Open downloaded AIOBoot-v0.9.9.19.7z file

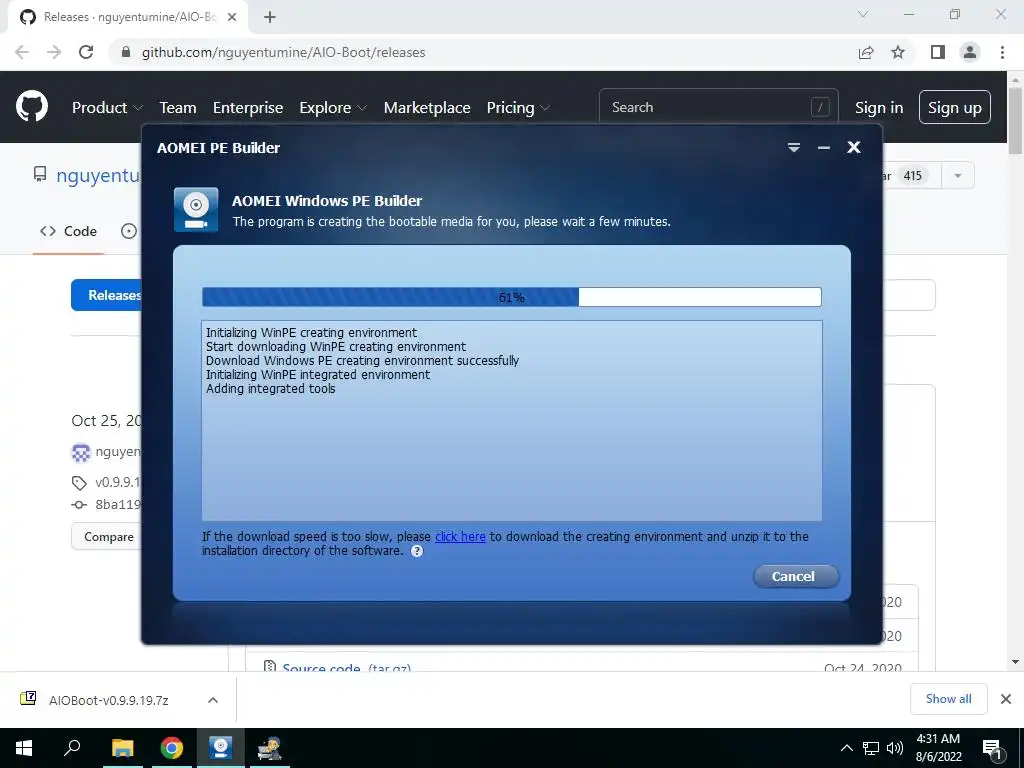coord(108,700)
